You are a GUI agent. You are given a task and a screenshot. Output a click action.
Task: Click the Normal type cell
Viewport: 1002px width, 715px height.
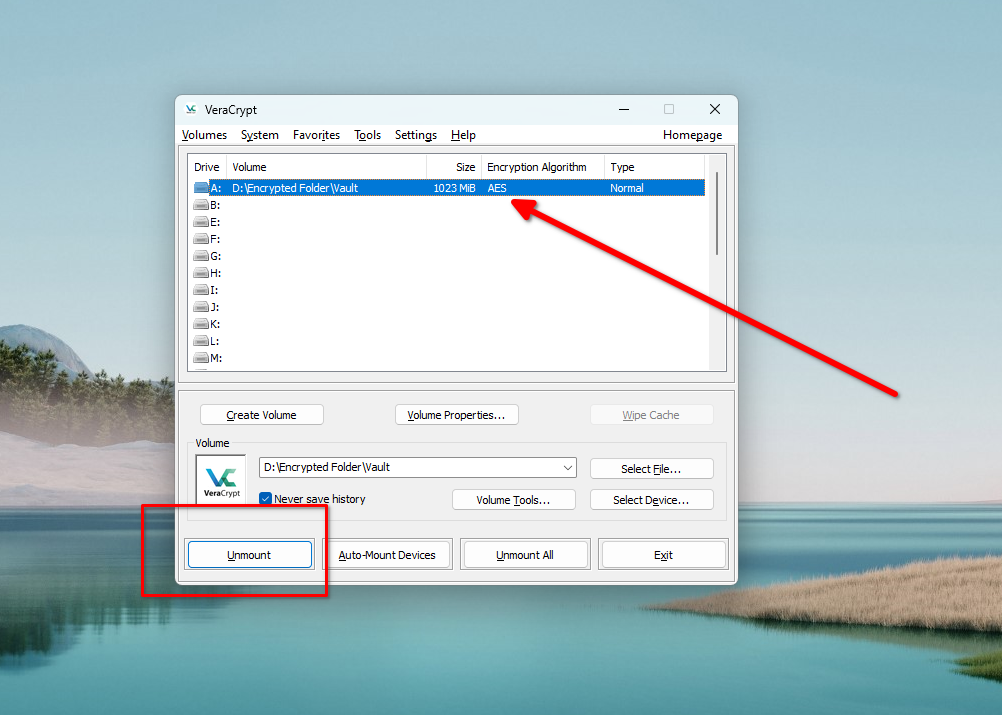click(x=626, y=188)
